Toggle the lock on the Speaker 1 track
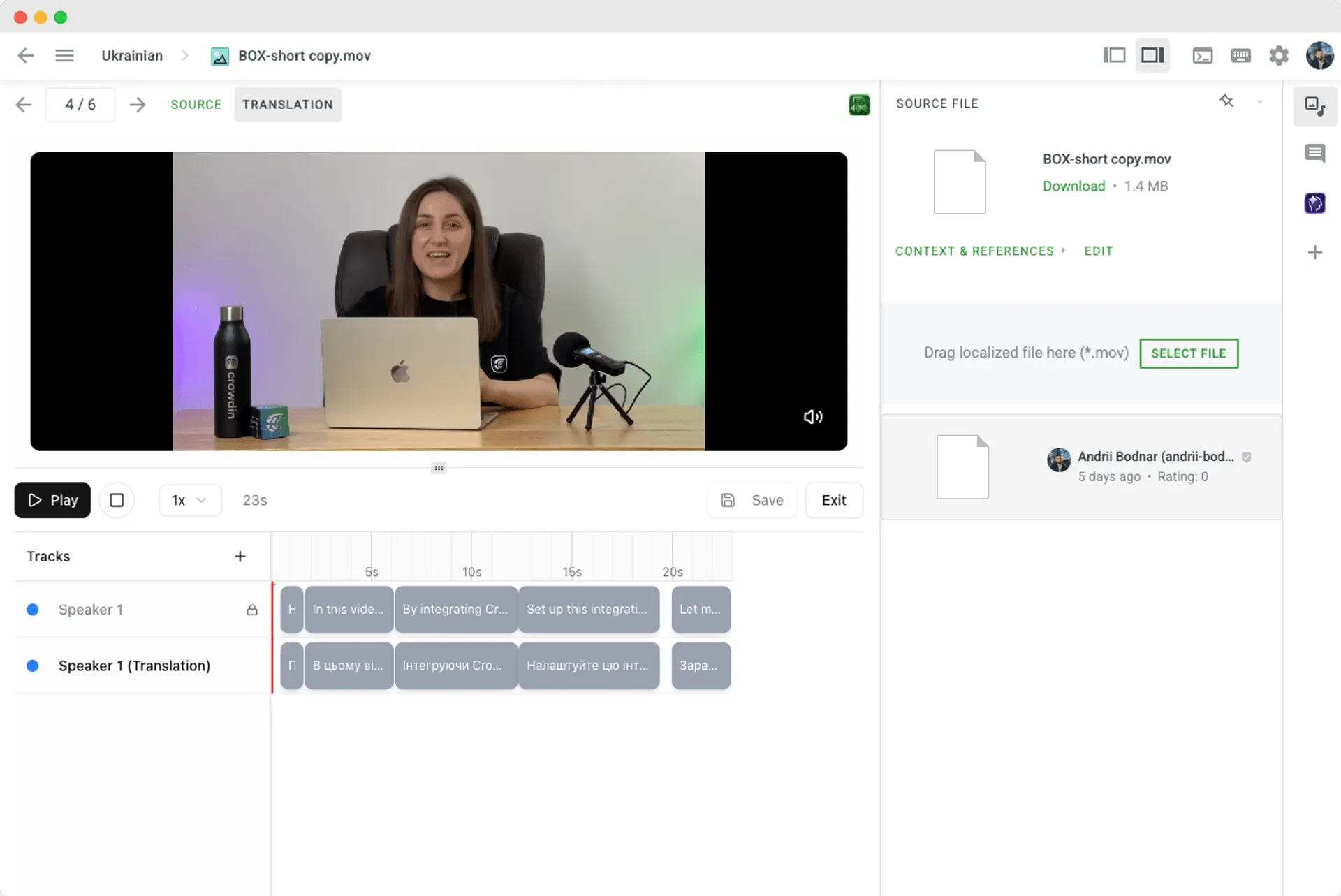The width and height of the screenshot is (1341, 896). (251, 610)
